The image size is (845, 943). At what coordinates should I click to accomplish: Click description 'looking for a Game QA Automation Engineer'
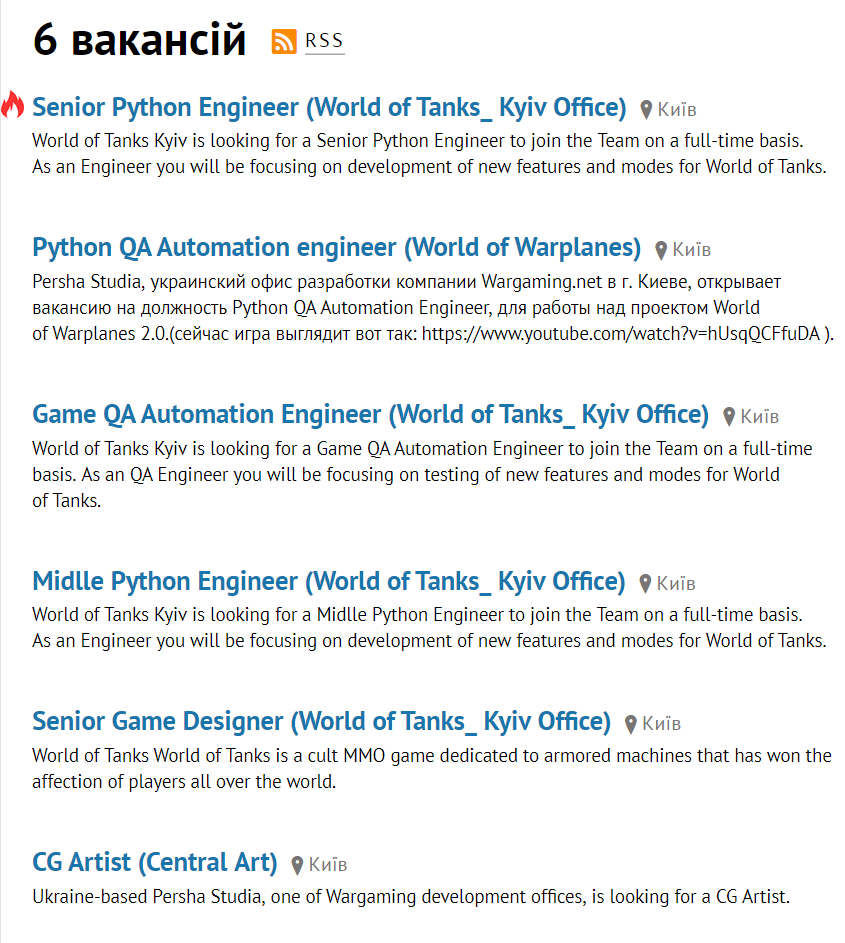pos(422,475)
